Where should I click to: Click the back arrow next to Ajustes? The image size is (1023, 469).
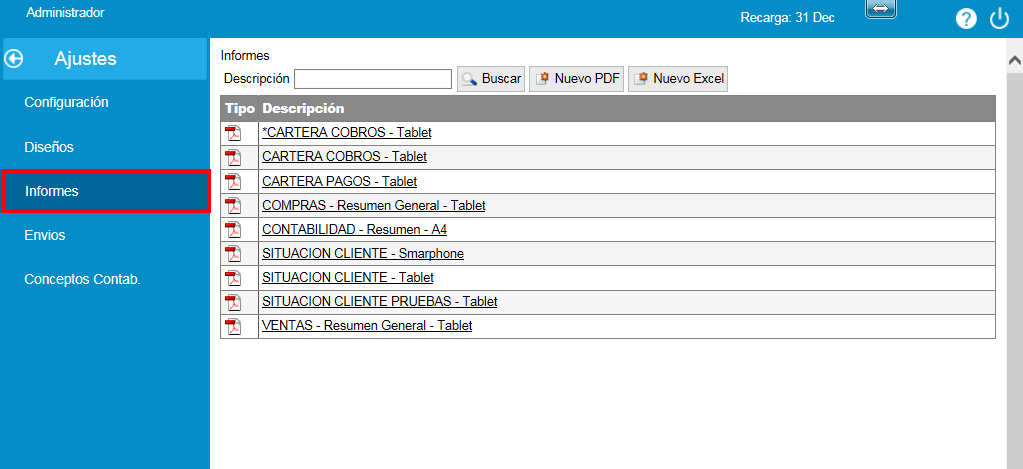click(15, 59)
